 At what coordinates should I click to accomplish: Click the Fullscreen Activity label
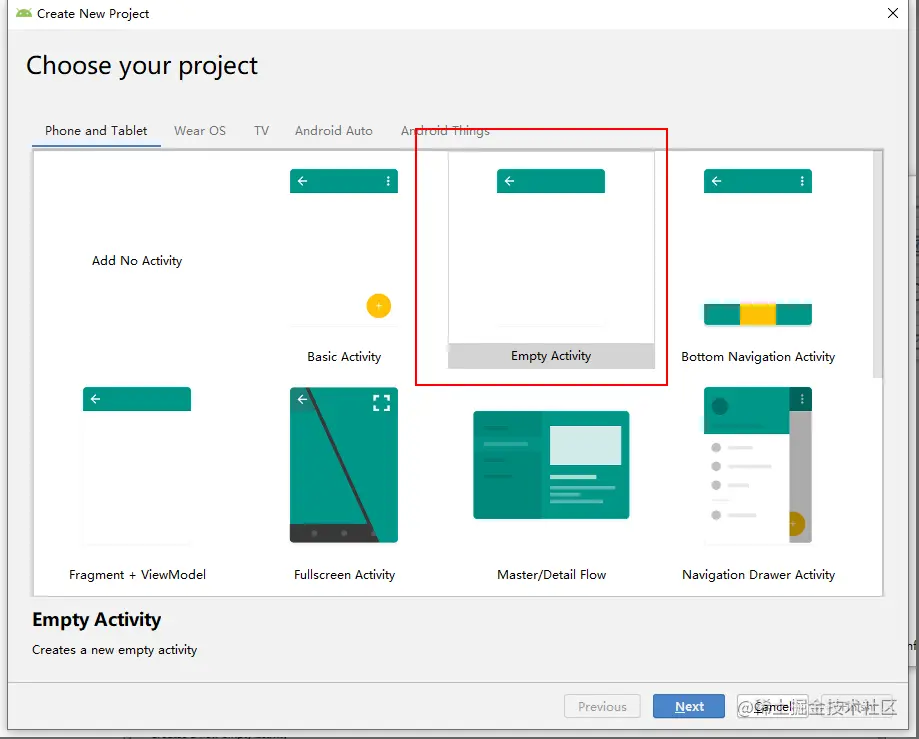(x=344, y=575)
